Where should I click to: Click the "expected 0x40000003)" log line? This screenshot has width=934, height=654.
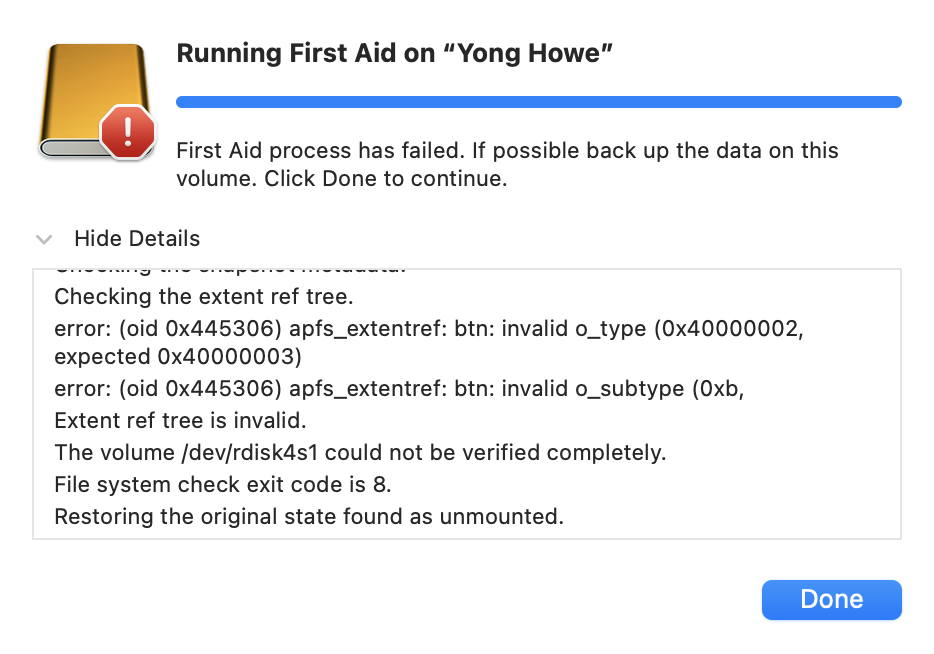click(x=177, y=357)
